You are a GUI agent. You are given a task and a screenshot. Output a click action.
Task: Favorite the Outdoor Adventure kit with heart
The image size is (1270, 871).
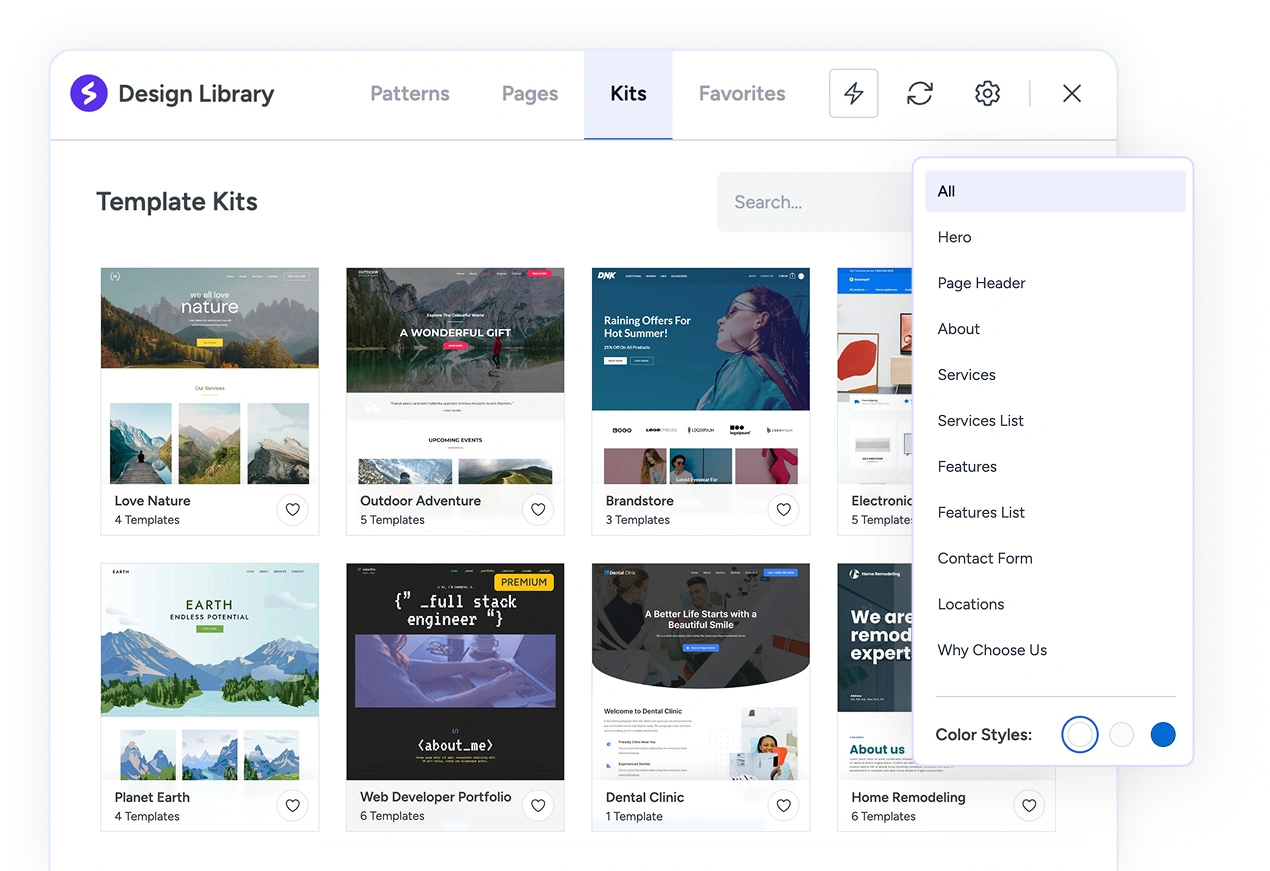(538, 510)
